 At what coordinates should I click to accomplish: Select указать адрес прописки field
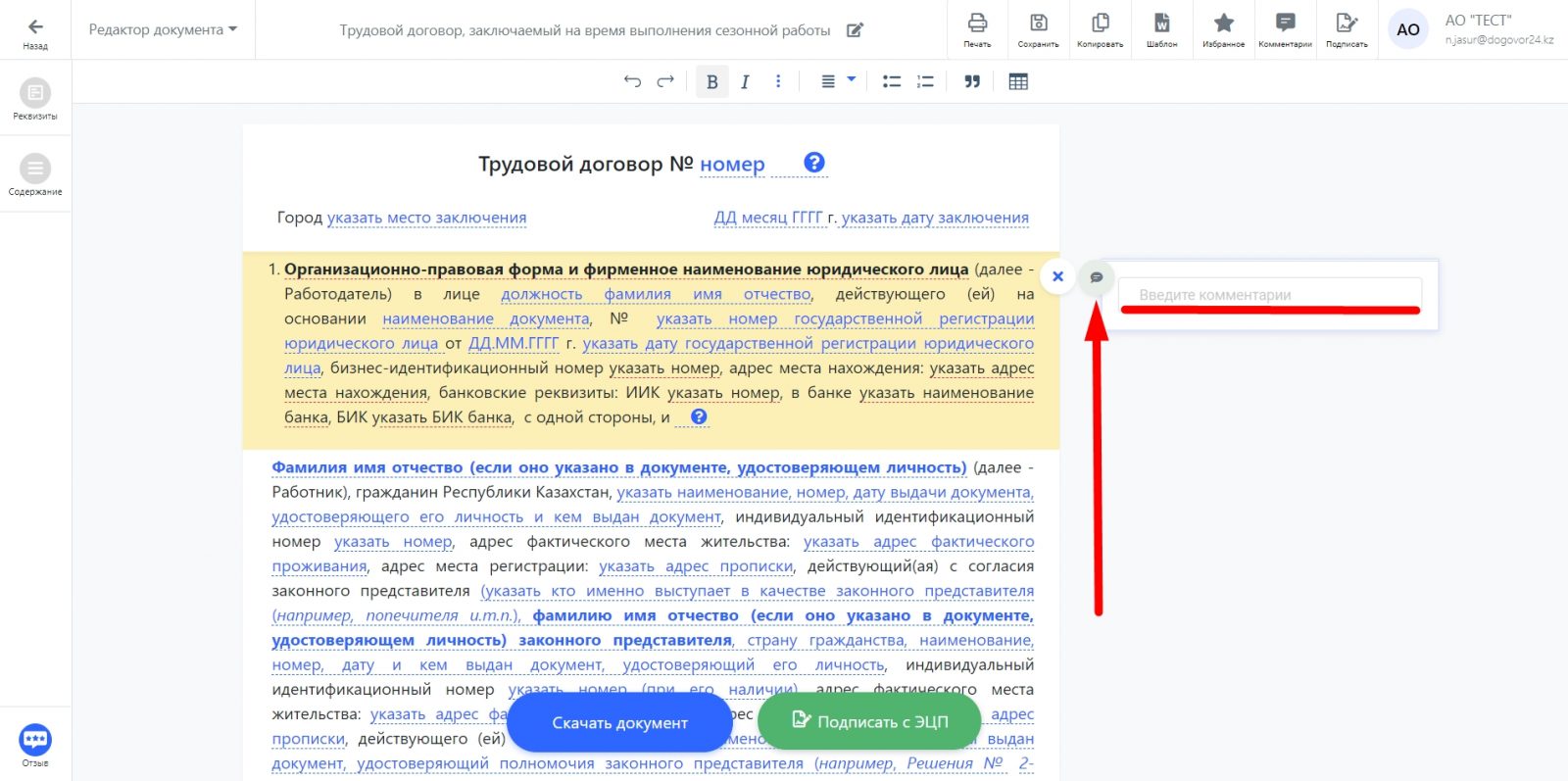point(696,566)
